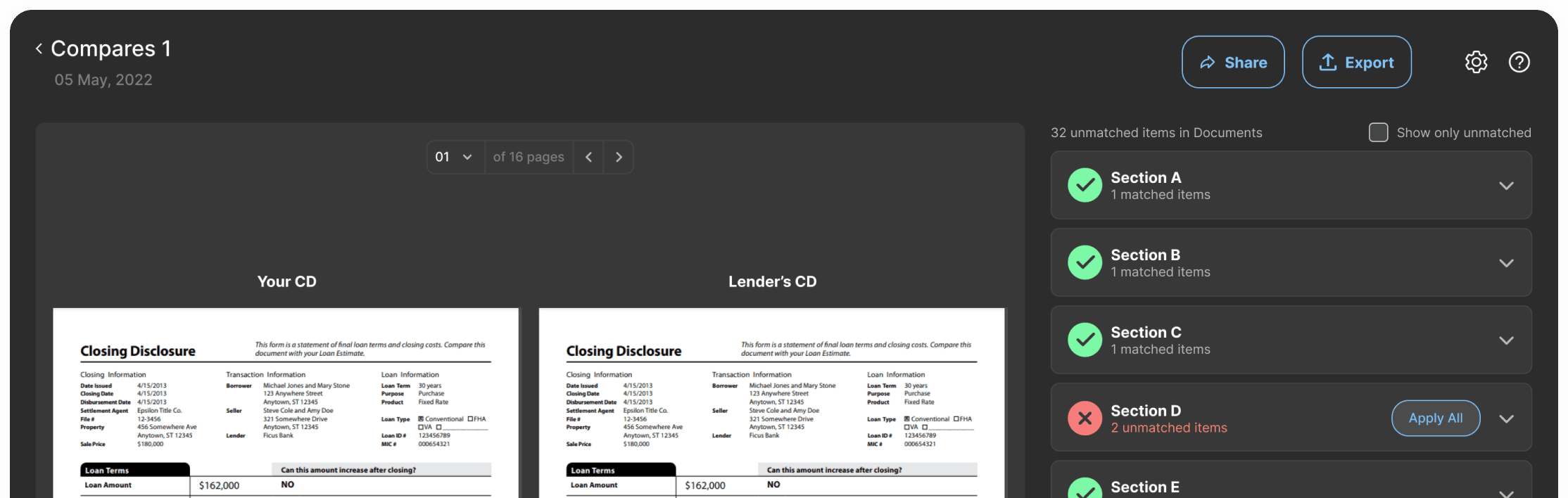Click the Your CD document page thumbnail
The width and height of the screenshot is (1568, 498).
286,403
